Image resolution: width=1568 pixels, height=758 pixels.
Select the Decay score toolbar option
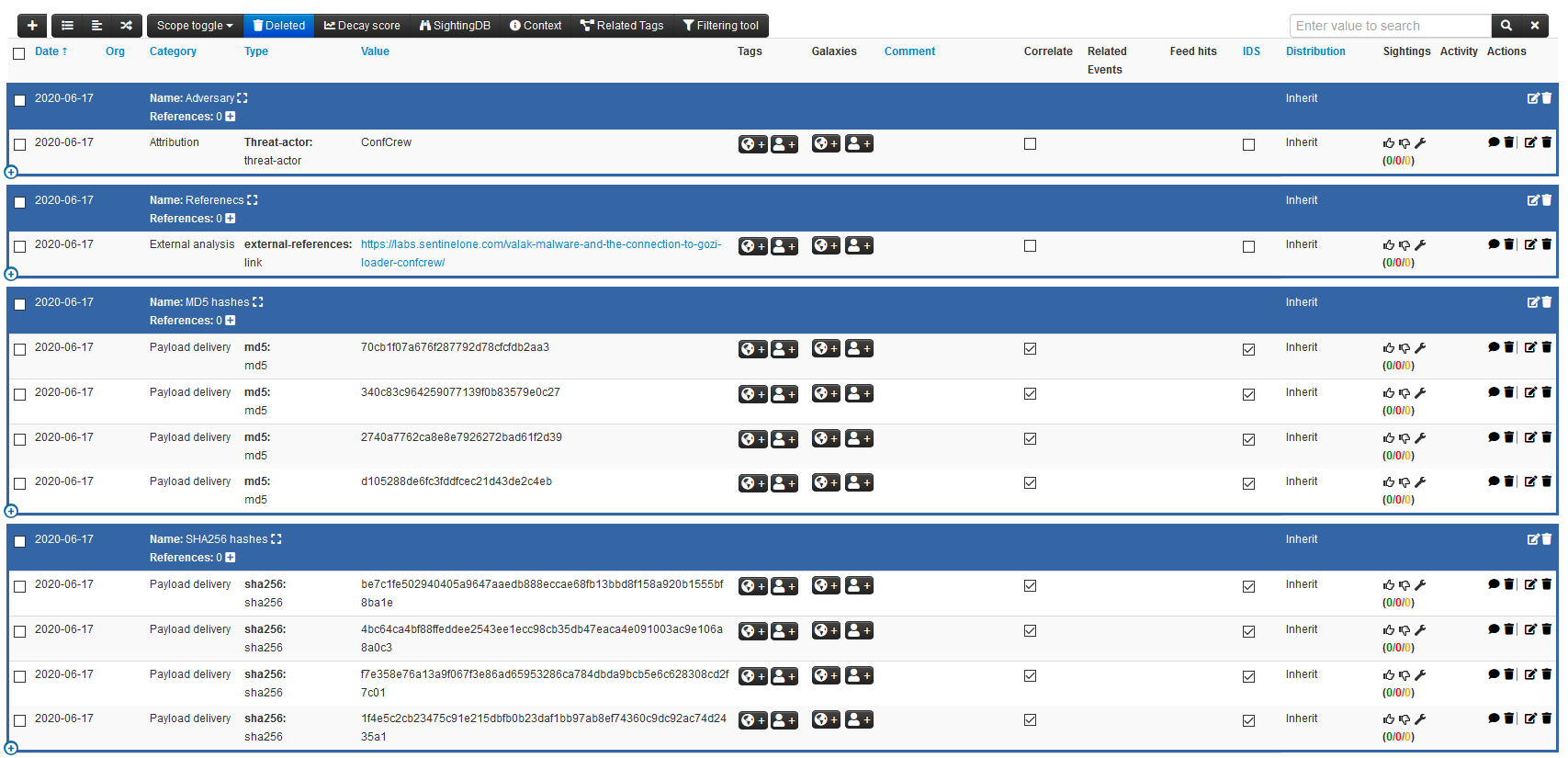pyautogui.click(x=362, y=26)
